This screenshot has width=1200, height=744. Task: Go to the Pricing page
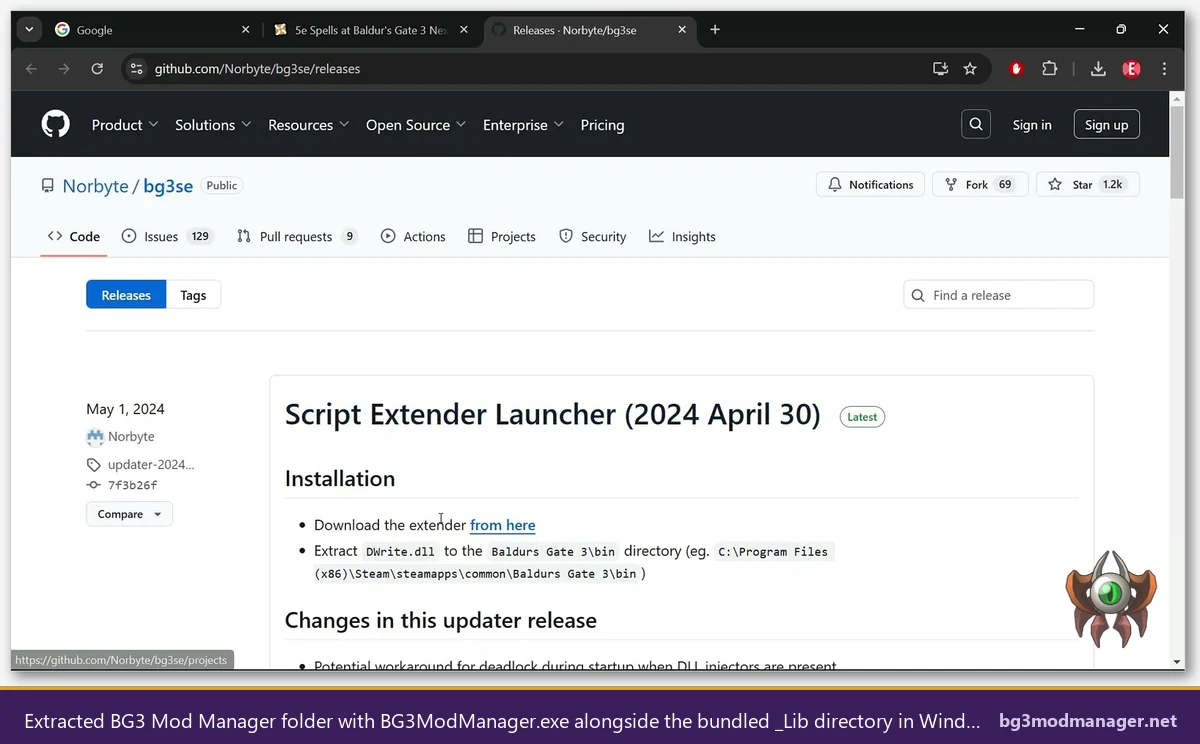click(x=602, y=125)
